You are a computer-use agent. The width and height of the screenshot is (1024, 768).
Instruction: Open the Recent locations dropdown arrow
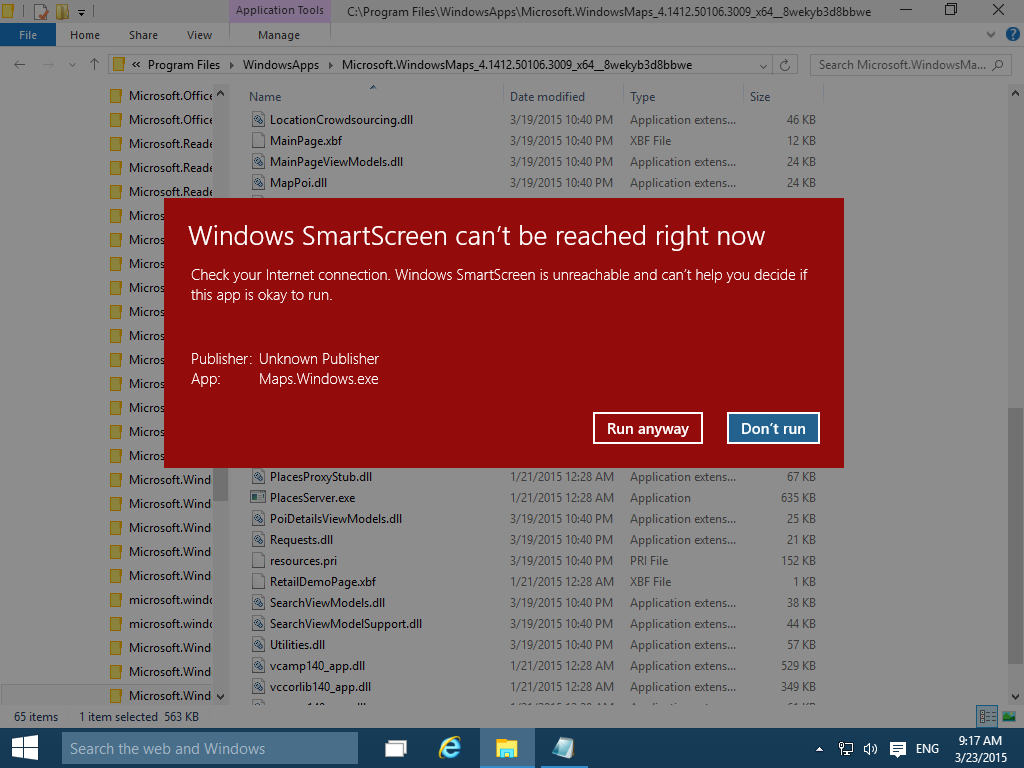pos(72,65)
